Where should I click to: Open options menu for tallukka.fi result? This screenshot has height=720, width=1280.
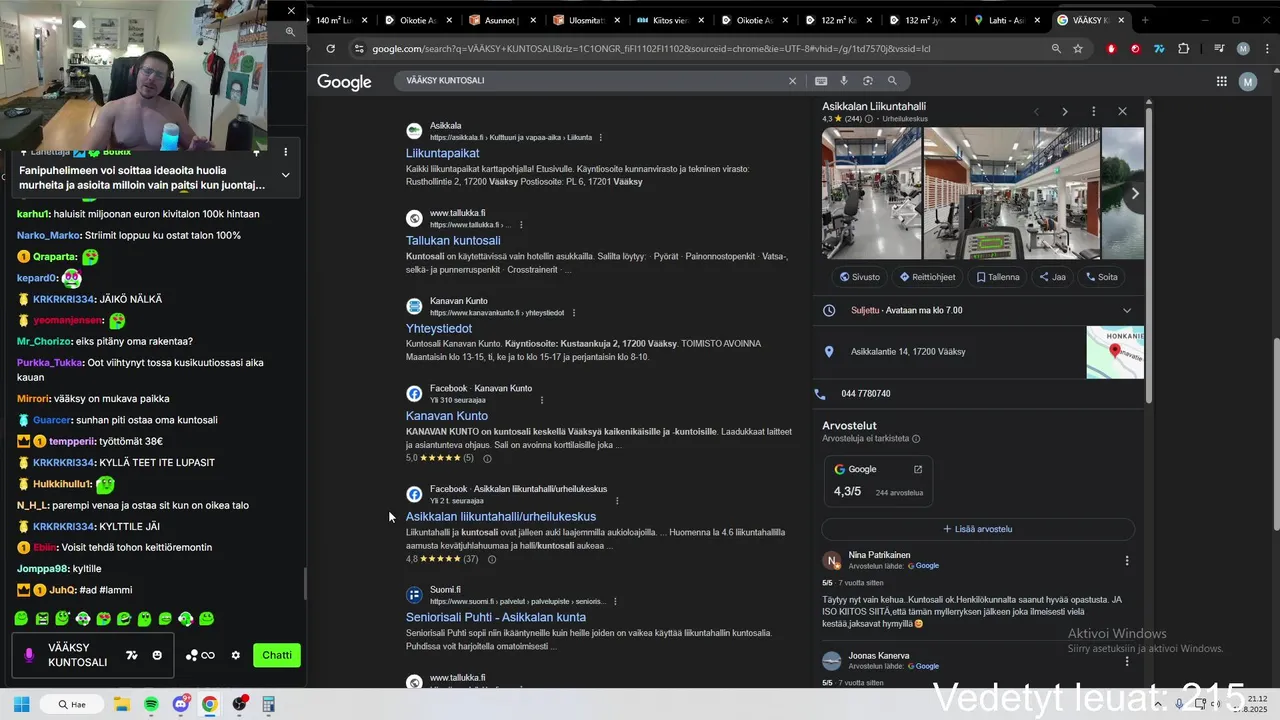tap(521, 225)
